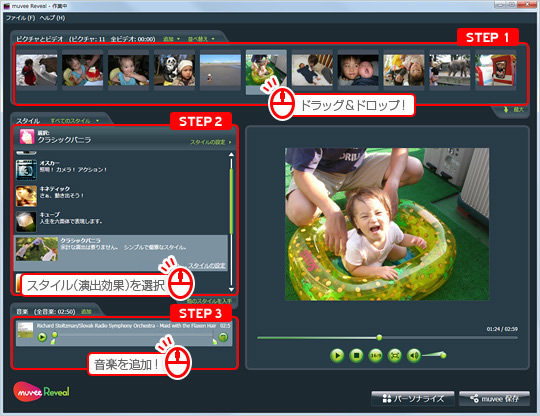
Task: Remove the music track with round icon at right
Action: click(x=223, y=336)
